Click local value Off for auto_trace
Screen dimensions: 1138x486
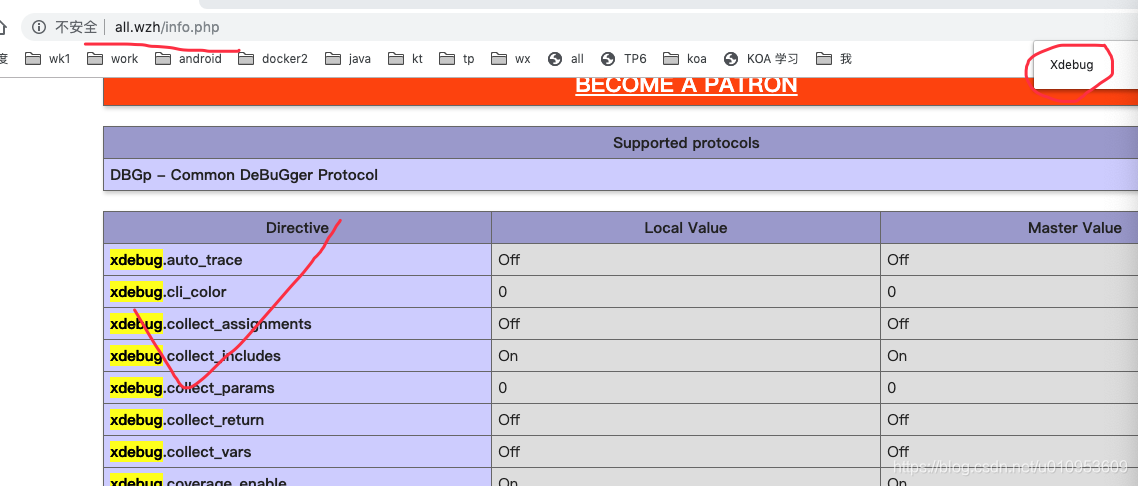[x=509, y=260]
